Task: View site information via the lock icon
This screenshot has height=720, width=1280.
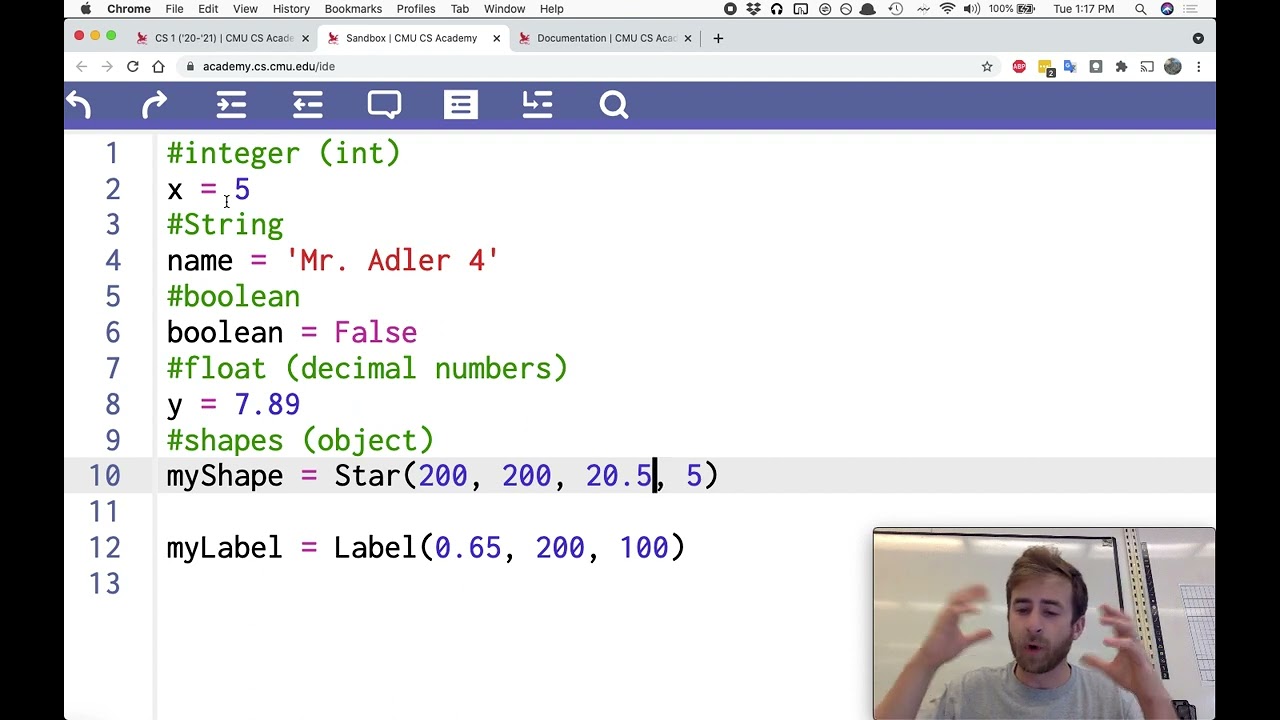Action: click(189, 66)
